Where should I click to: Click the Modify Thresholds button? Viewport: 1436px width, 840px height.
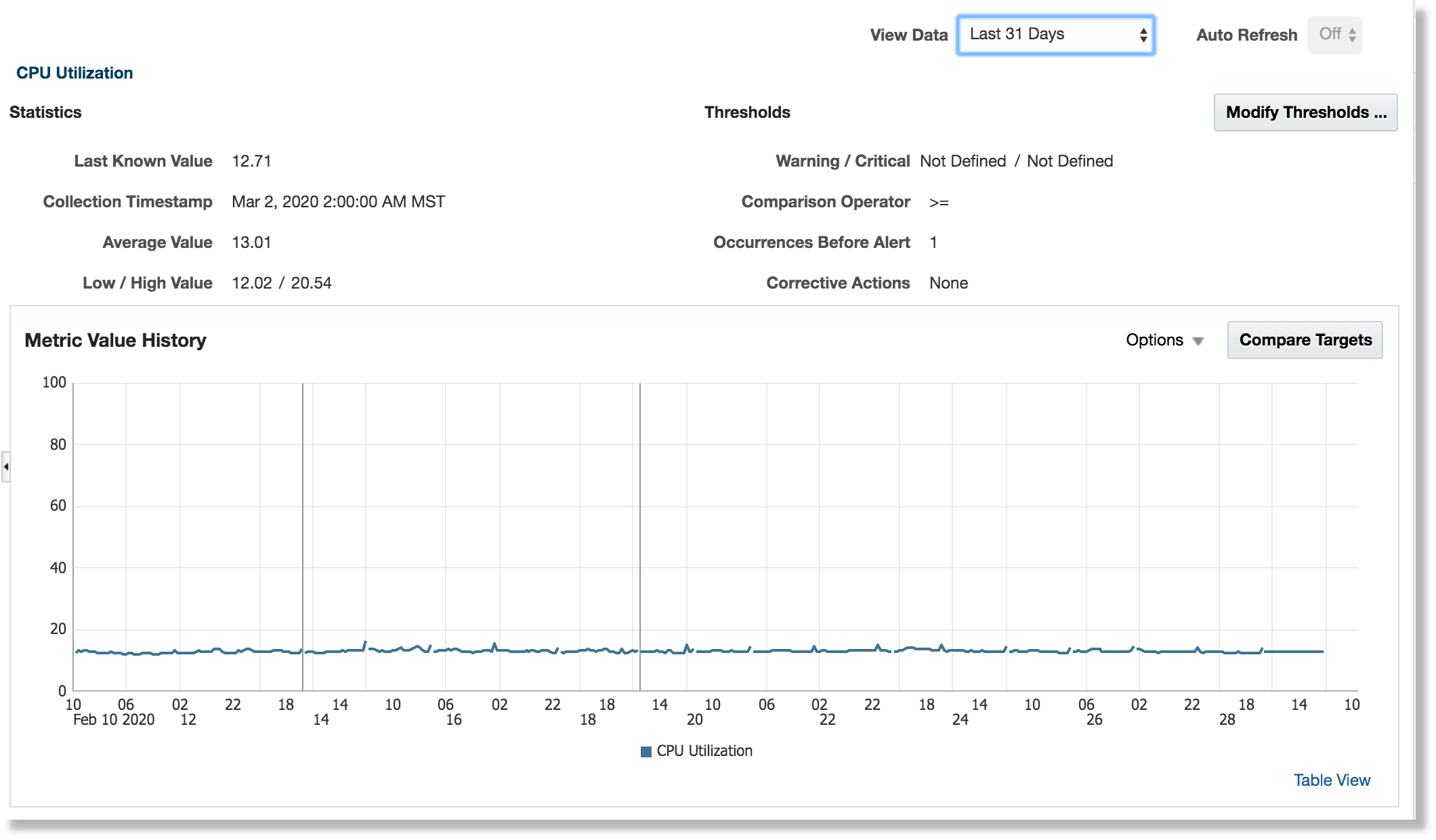pyautogui.click(x=1305, y=112)
